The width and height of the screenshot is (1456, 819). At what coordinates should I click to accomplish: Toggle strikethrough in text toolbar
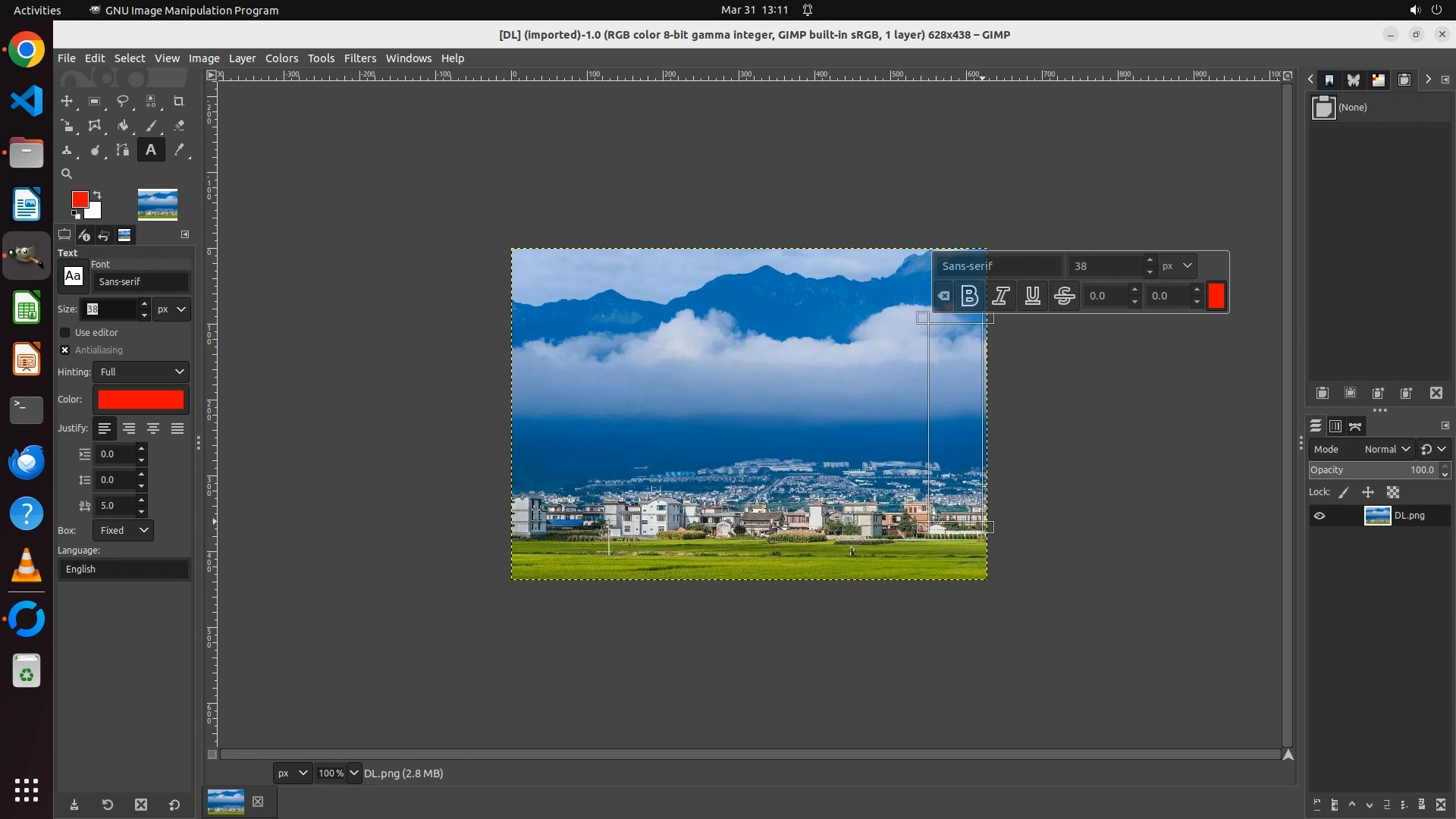[x=1064, y=297]
